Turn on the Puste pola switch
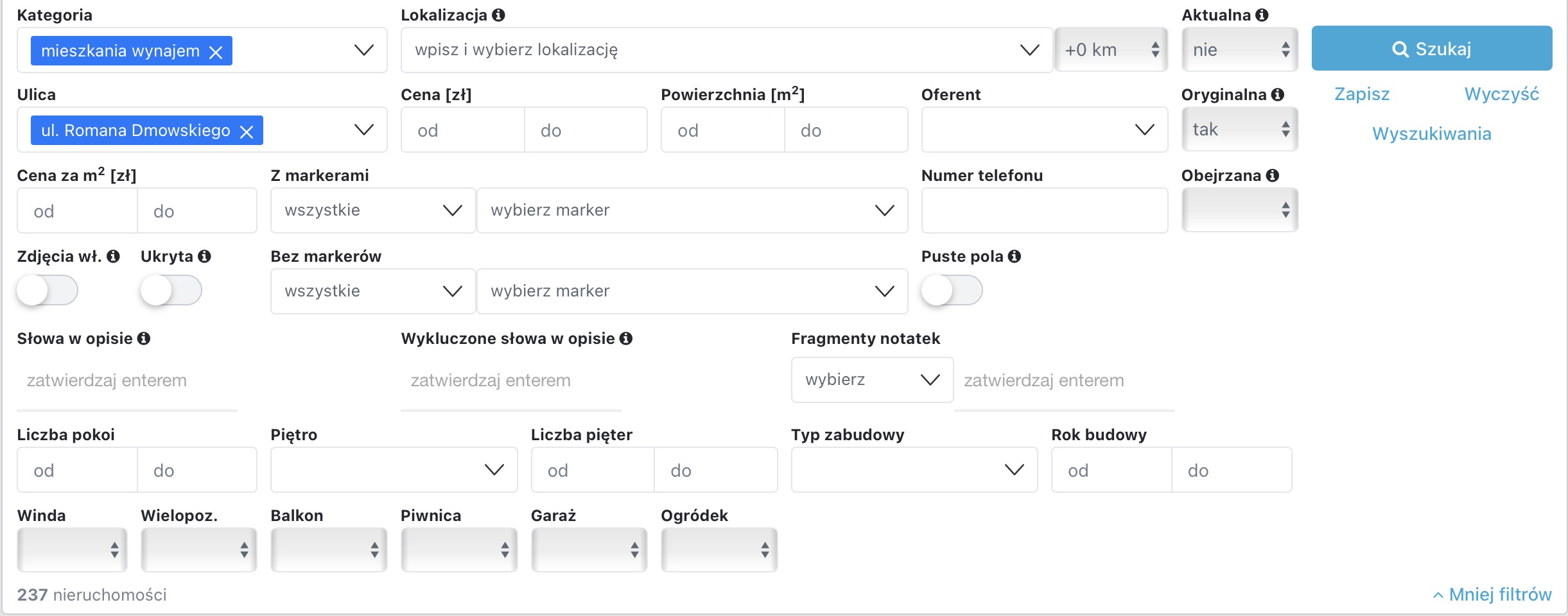 952,291
